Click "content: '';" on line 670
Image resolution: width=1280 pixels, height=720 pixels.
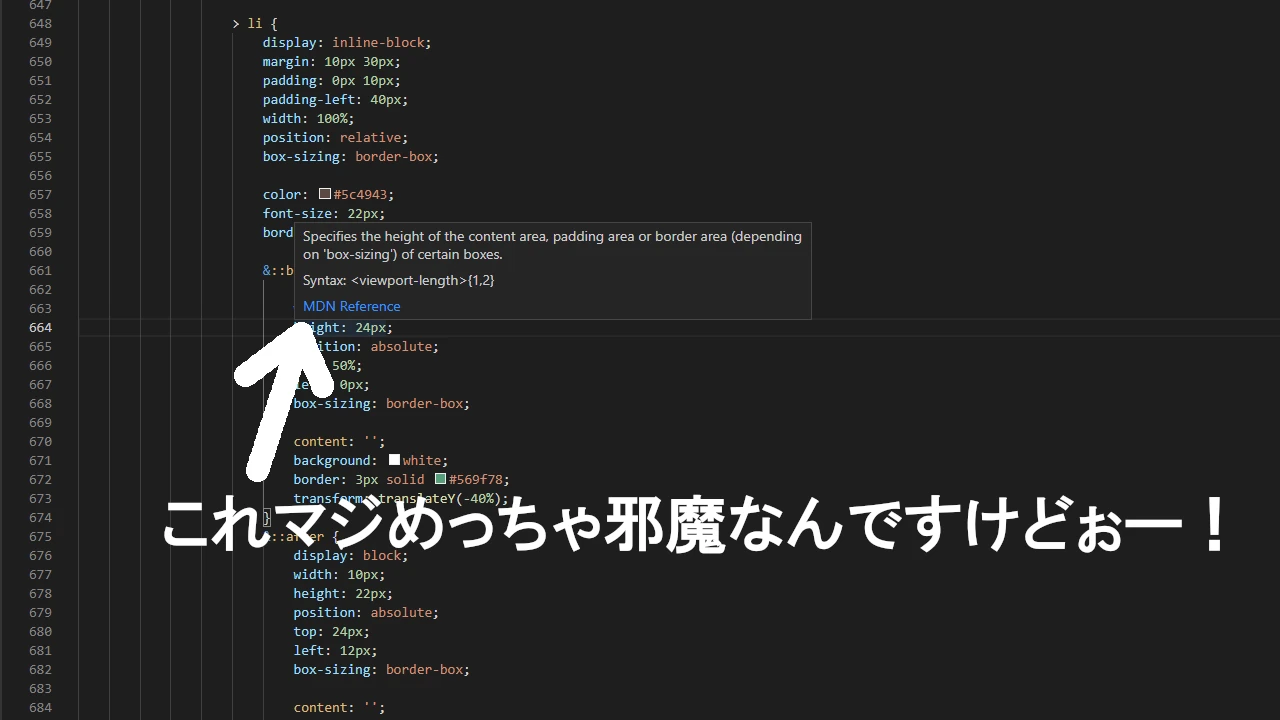tap(340, 441)
